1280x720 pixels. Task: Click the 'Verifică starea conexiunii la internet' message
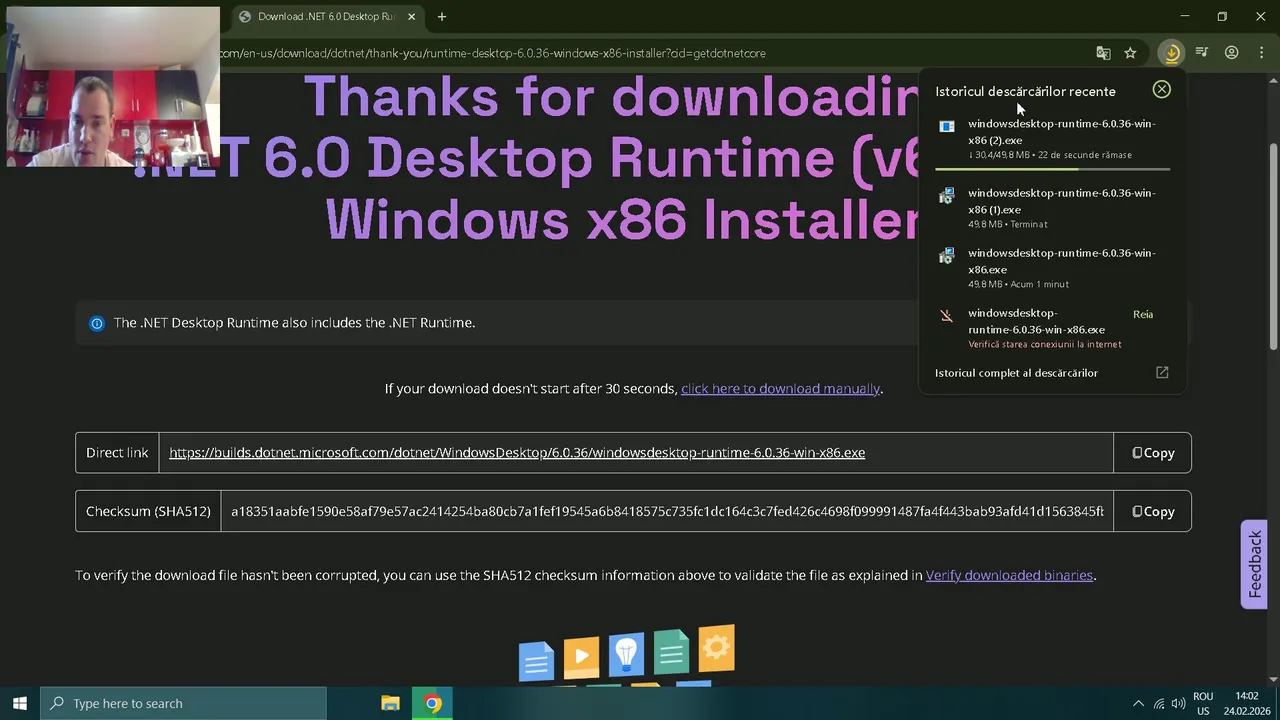coord(1044,344)
